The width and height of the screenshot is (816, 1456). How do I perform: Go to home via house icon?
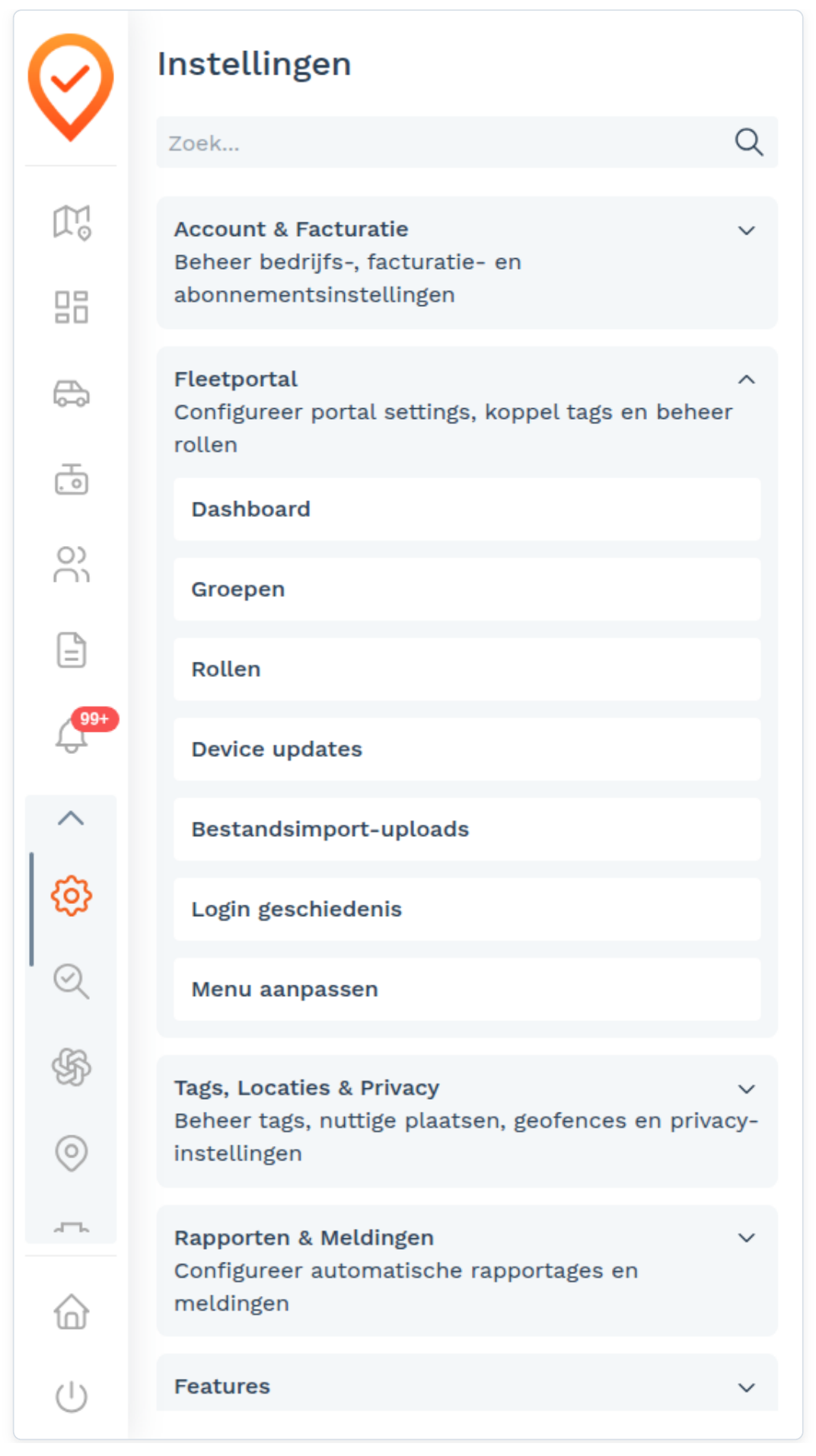pyautogui.click(x=72, y=1311)
